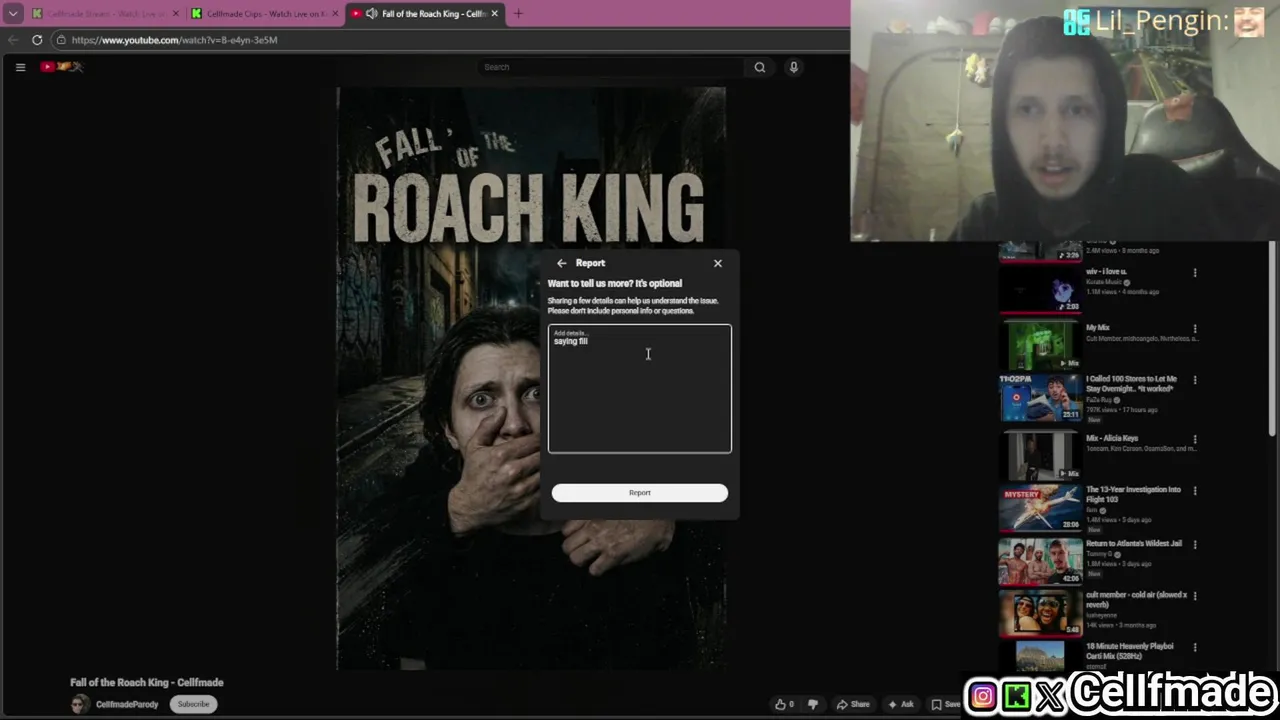This screenshot has height=720, width=1280.
Task: Dislike the video with thumbs down
Action: (812, 704)
